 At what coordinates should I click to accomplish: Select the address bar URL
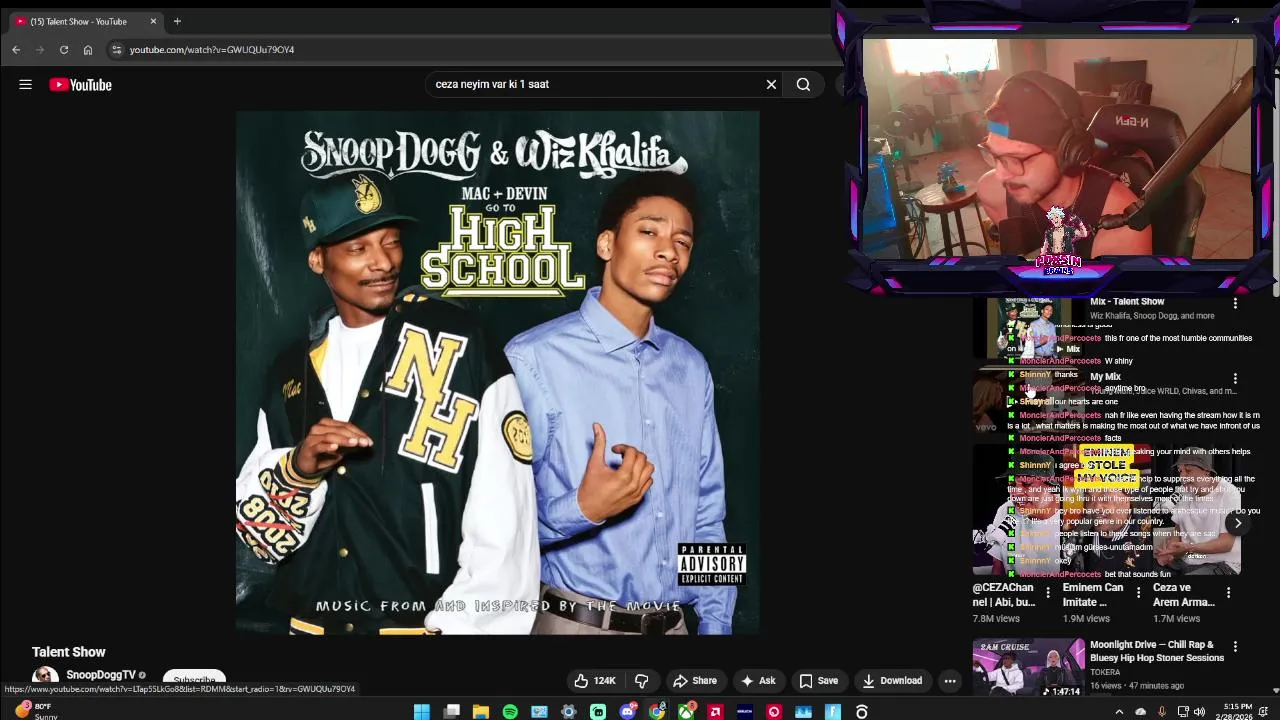[x=212, y=50]
